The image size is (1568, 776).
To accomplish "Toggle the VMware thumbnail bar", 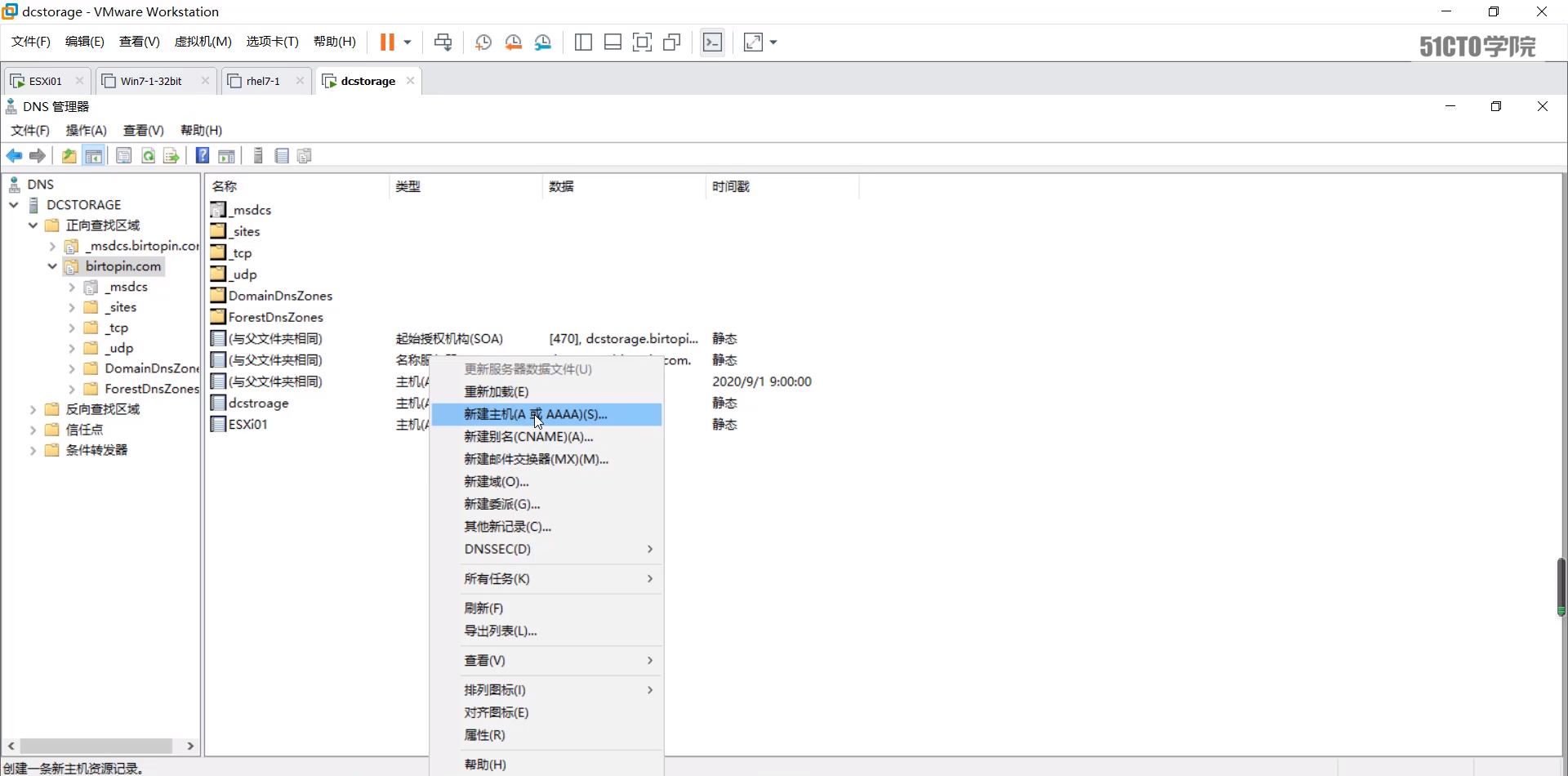I will [x=612, y=42].
